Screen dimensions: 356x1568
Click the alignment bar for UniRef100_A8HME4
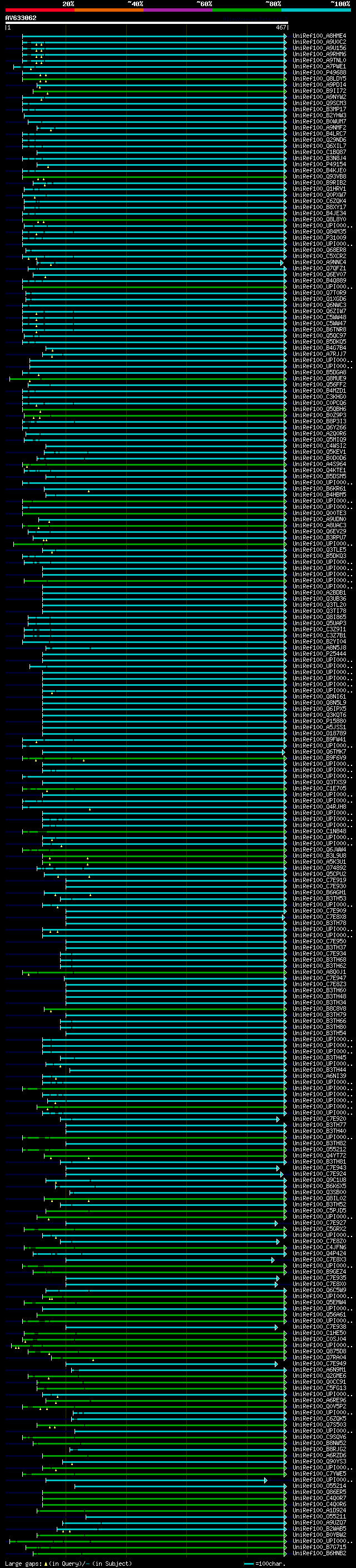154,36
